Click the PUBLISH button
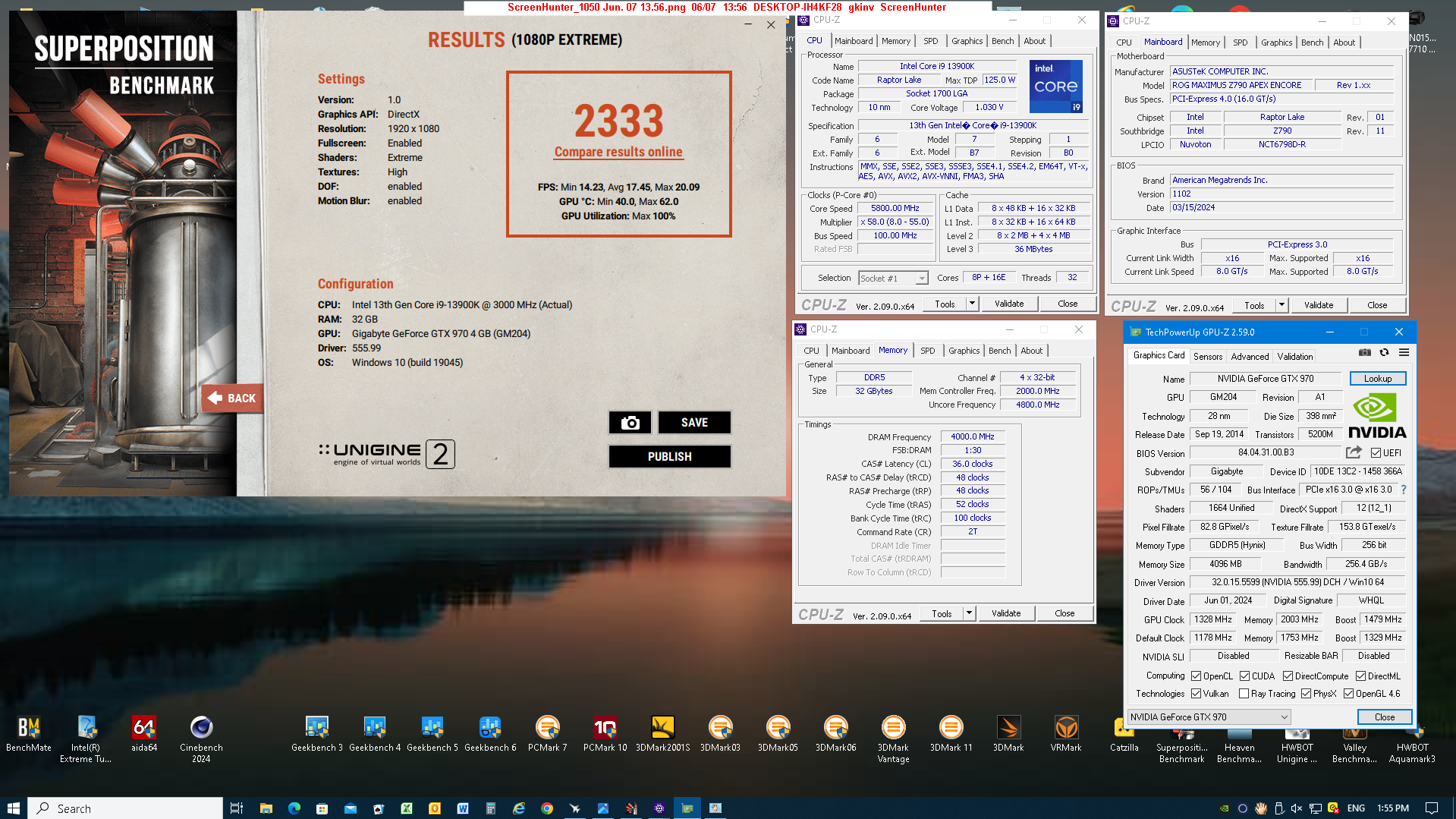The image size is (1456, 819). [x=669, y=457]
